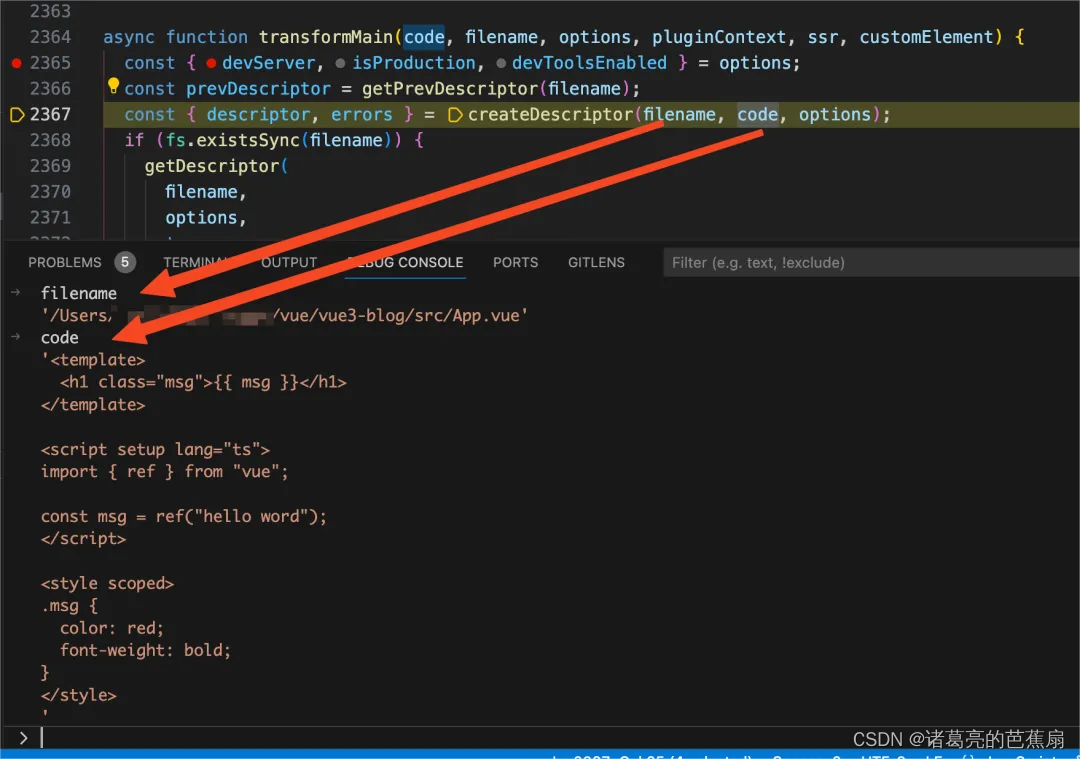Click the '<script setup lang="ts">' output line

pos(155,450)
